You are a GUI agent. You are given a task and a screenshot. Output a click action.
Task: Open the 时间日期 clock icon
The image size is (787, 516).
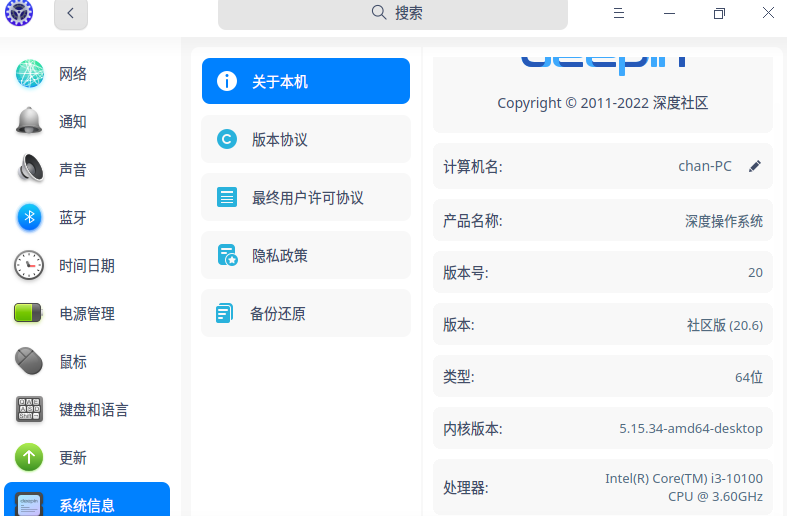point(29,265)
